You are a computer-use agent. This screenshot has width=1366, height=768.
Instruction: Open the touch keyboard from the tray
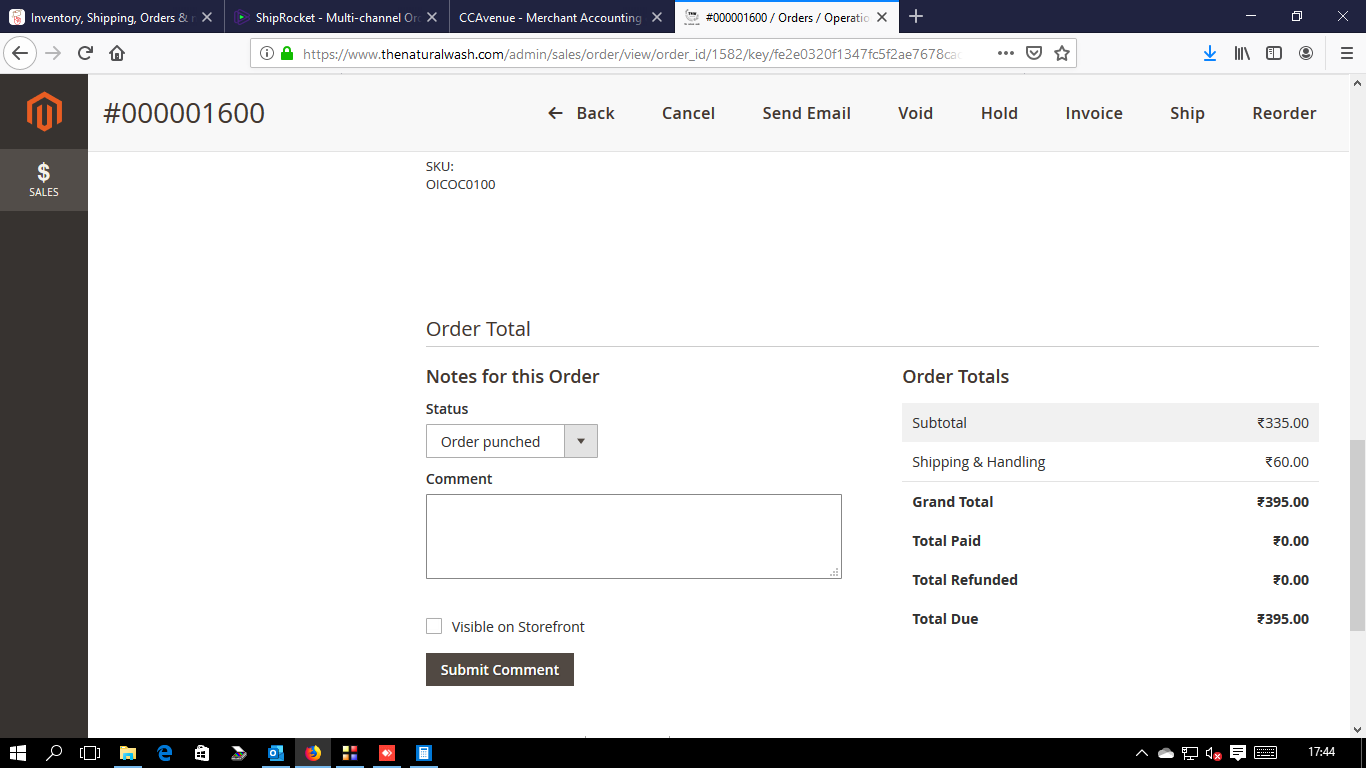click(x=1265, y=753)
